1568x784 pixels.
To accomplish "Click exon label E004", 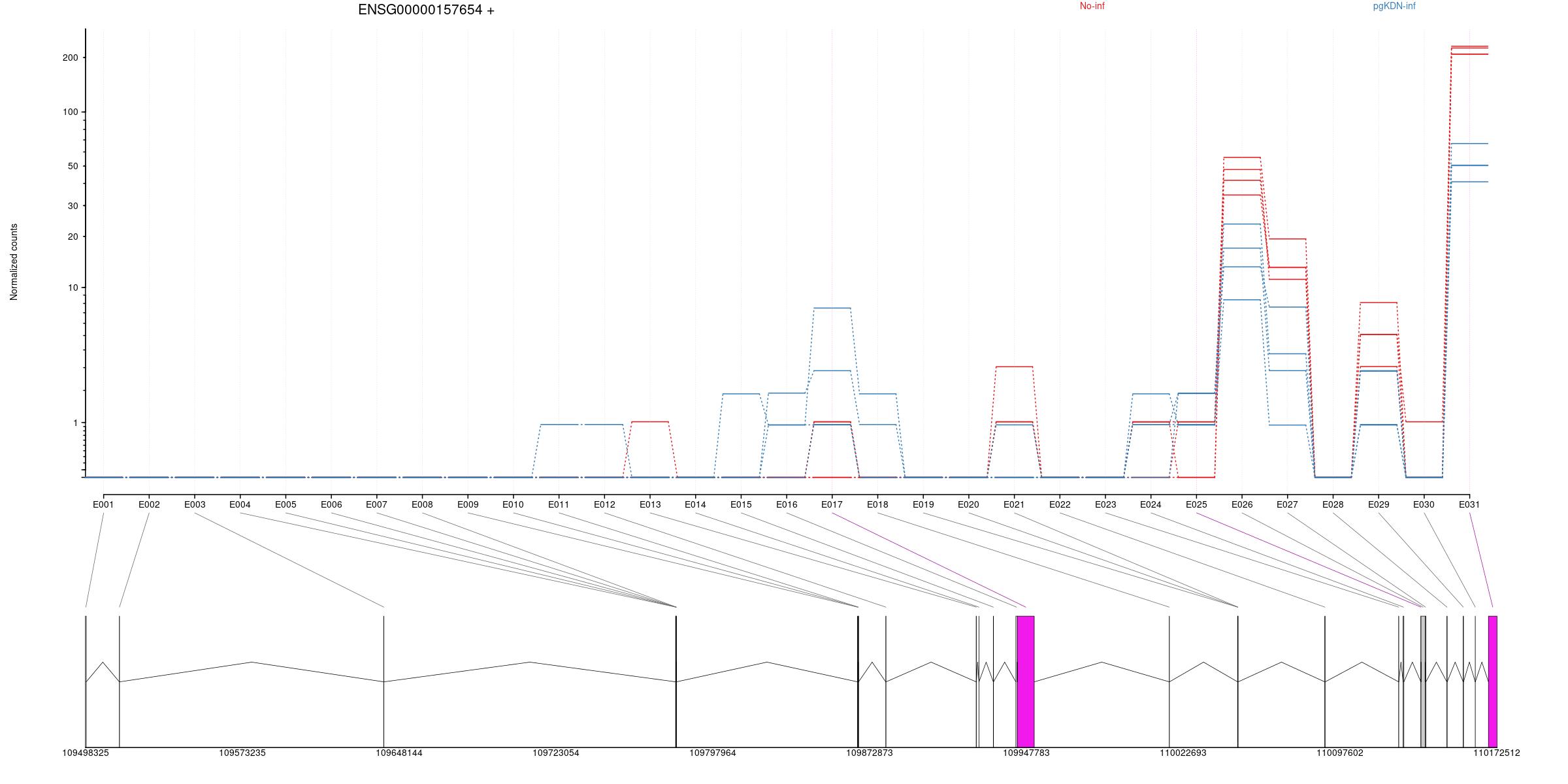I will pos(240,504).
